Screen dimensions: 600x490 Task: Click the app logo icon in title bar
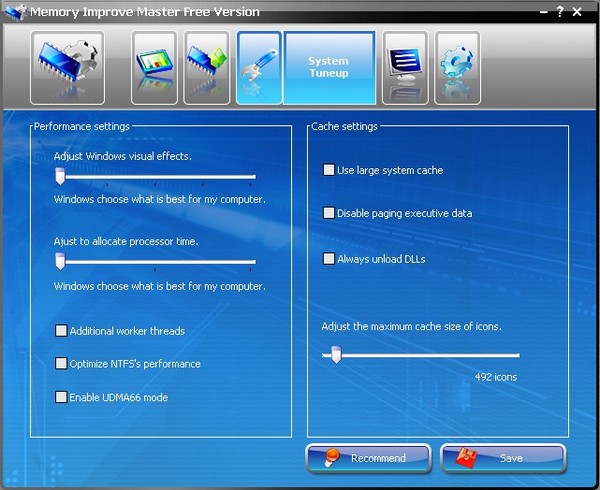coord(14,12)
